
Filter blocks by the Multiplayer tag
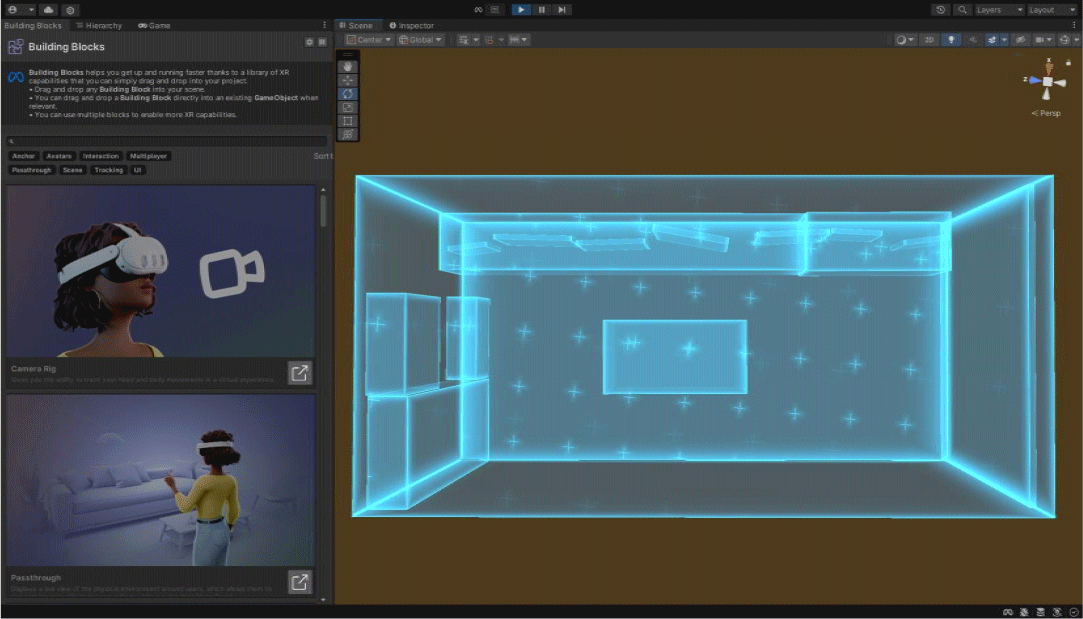coord(148,156)
